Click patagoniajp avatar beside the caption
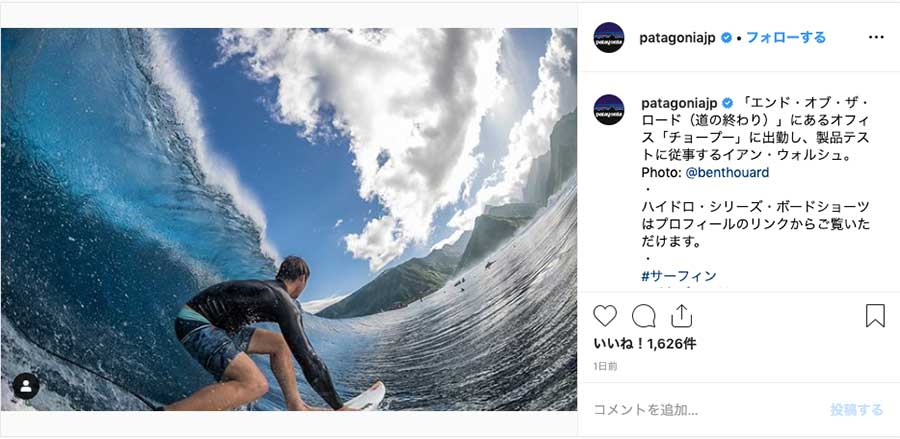 point(608,109)
